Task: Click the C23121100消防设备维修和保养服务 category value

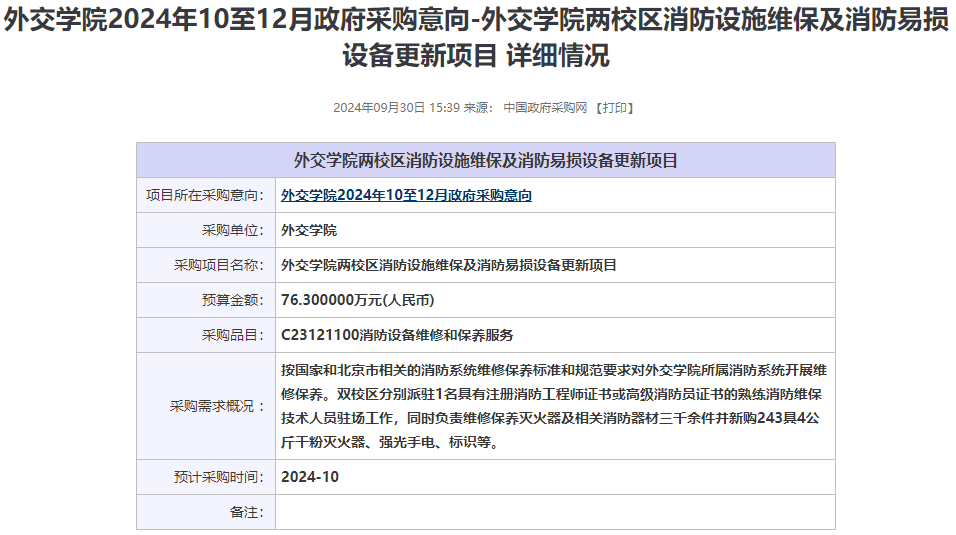Action: (397, 335)
